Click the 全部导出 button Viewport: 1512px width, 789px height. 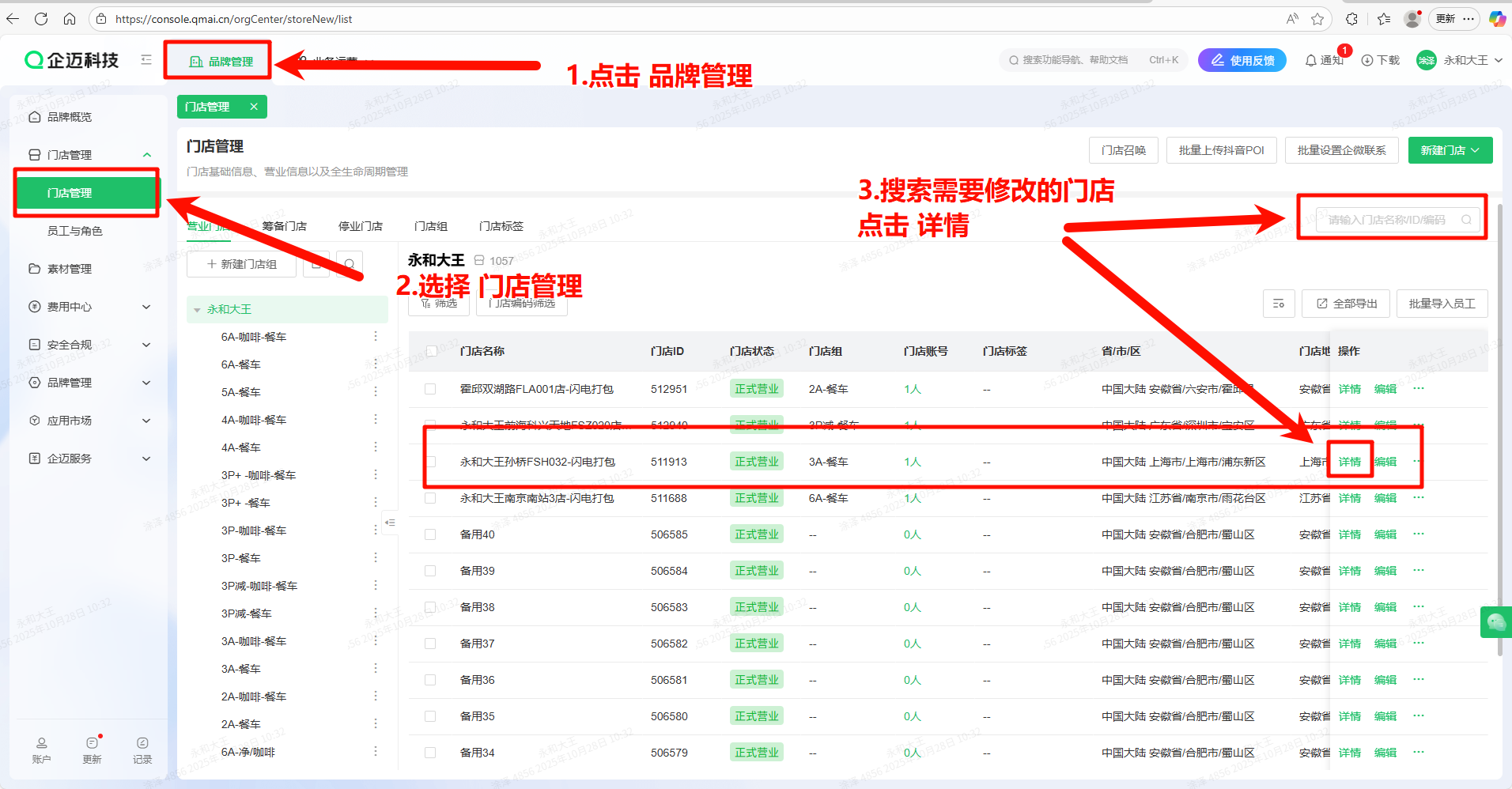pyautogui.click(x=1346, y=304)
